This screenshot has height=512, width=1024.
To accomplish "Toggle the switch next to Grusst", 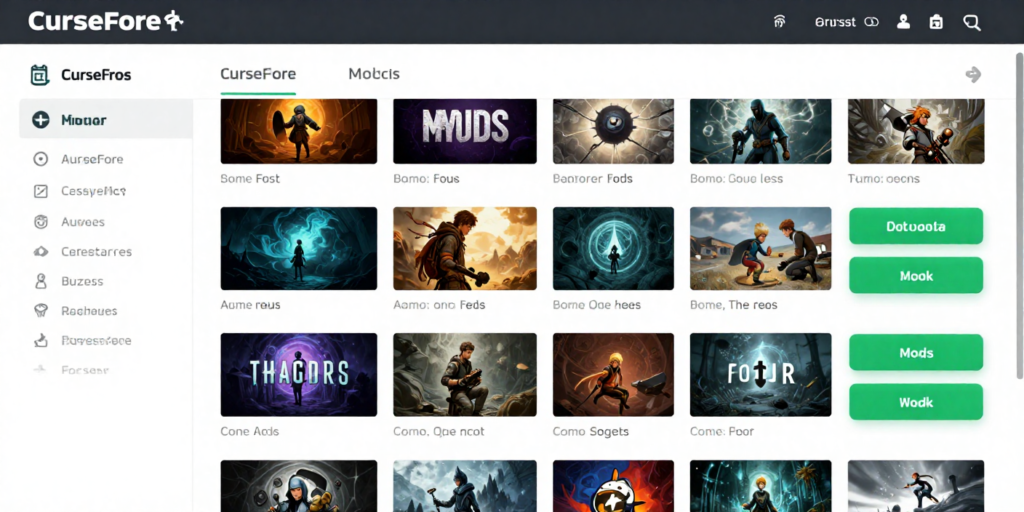I will click(871, 22).
